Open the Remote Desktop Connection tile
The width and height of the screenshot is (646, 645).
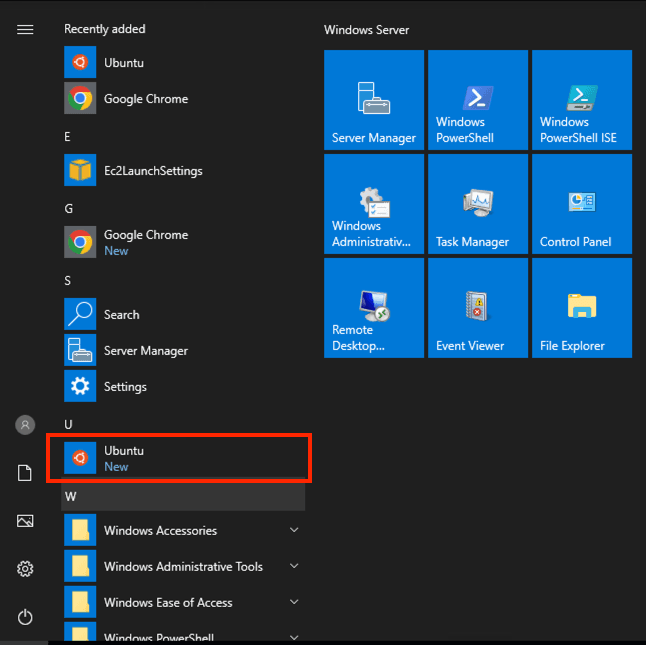(x=374, y=308)
